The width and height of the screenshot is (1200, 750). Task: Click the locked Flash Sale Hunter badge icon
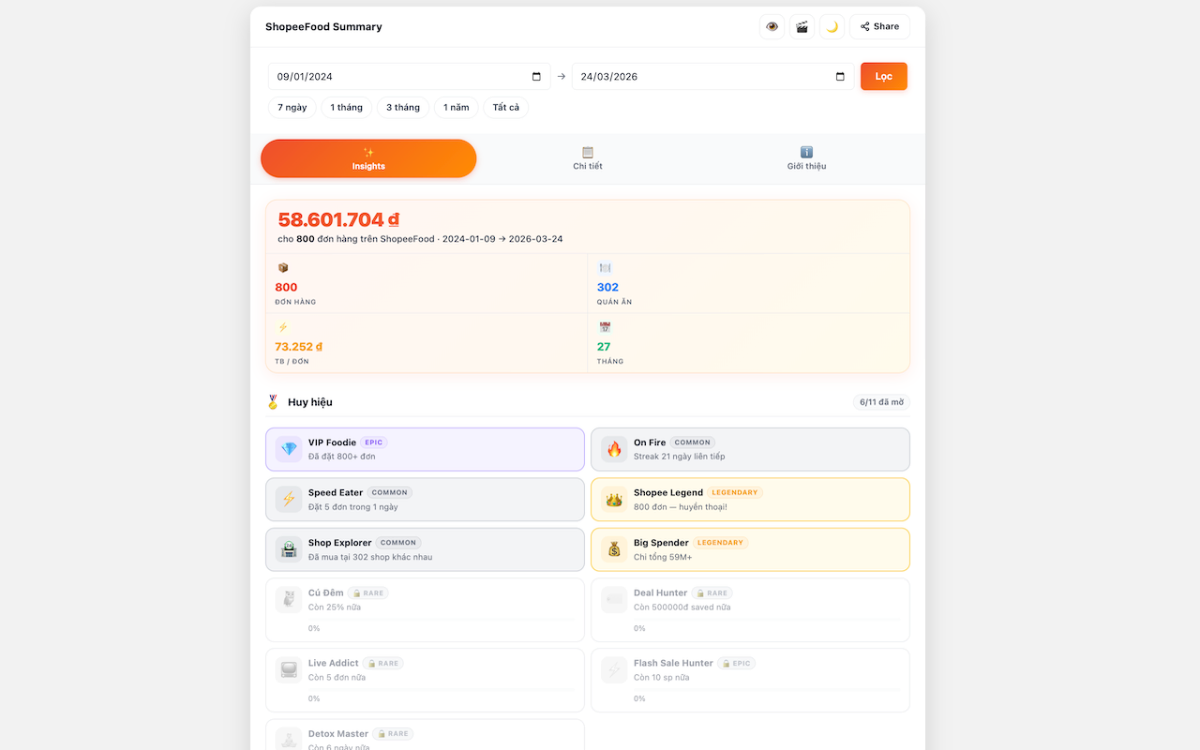[x=614, y=669]
